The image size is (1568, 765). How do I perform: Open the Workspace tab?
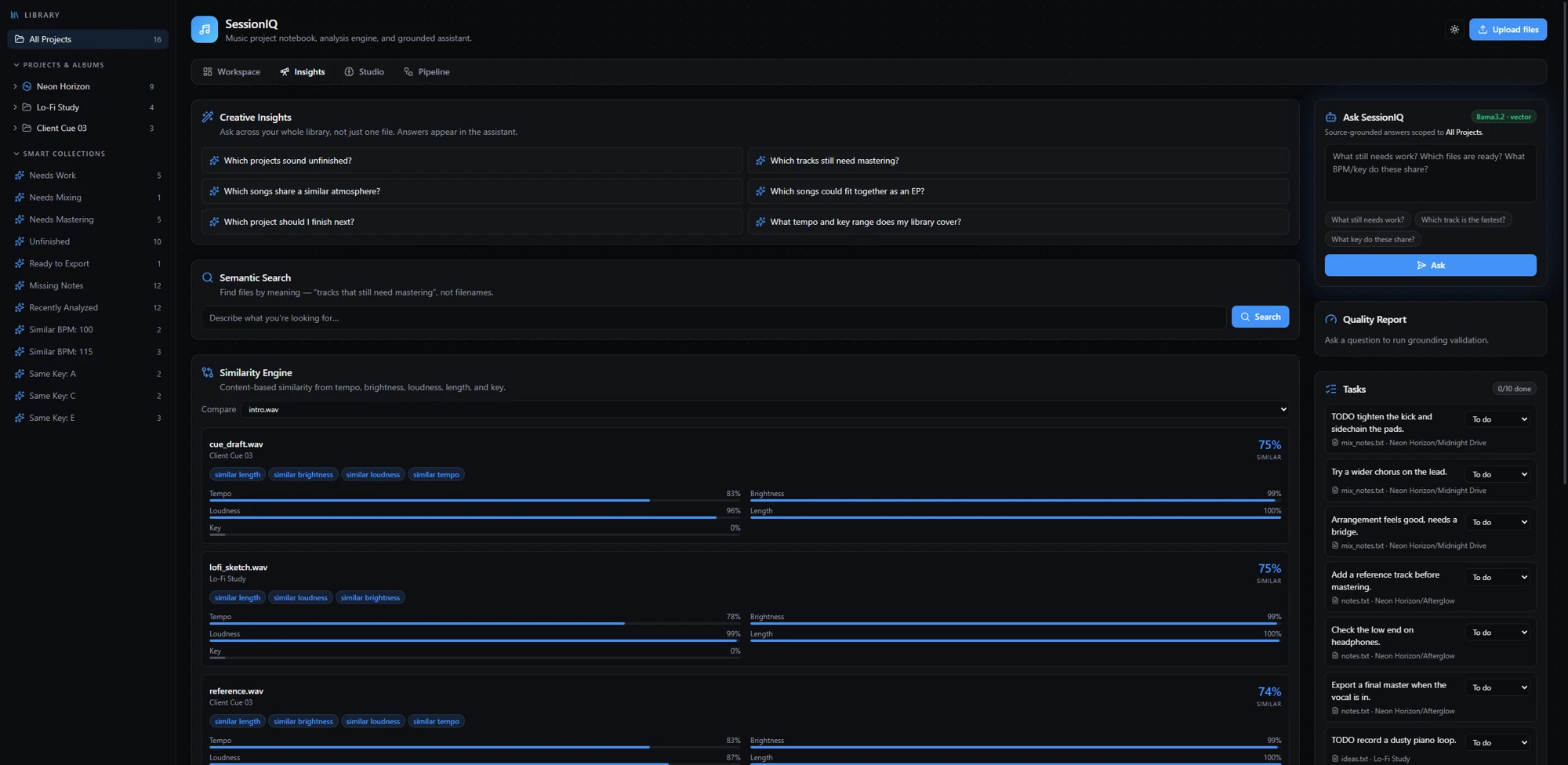coord(231,72)
